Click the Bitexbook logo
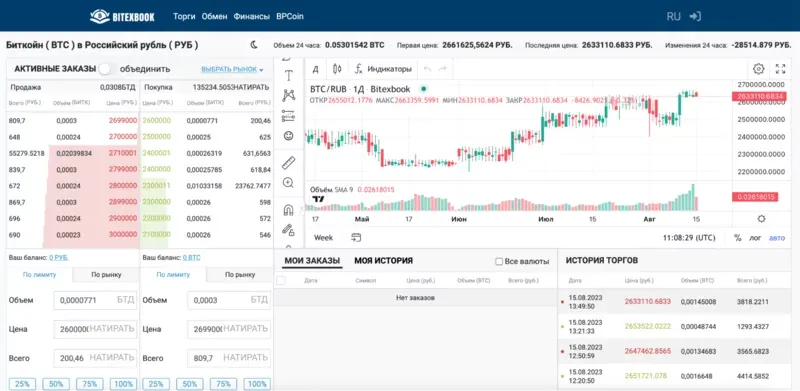 click(x=122, y=16)
